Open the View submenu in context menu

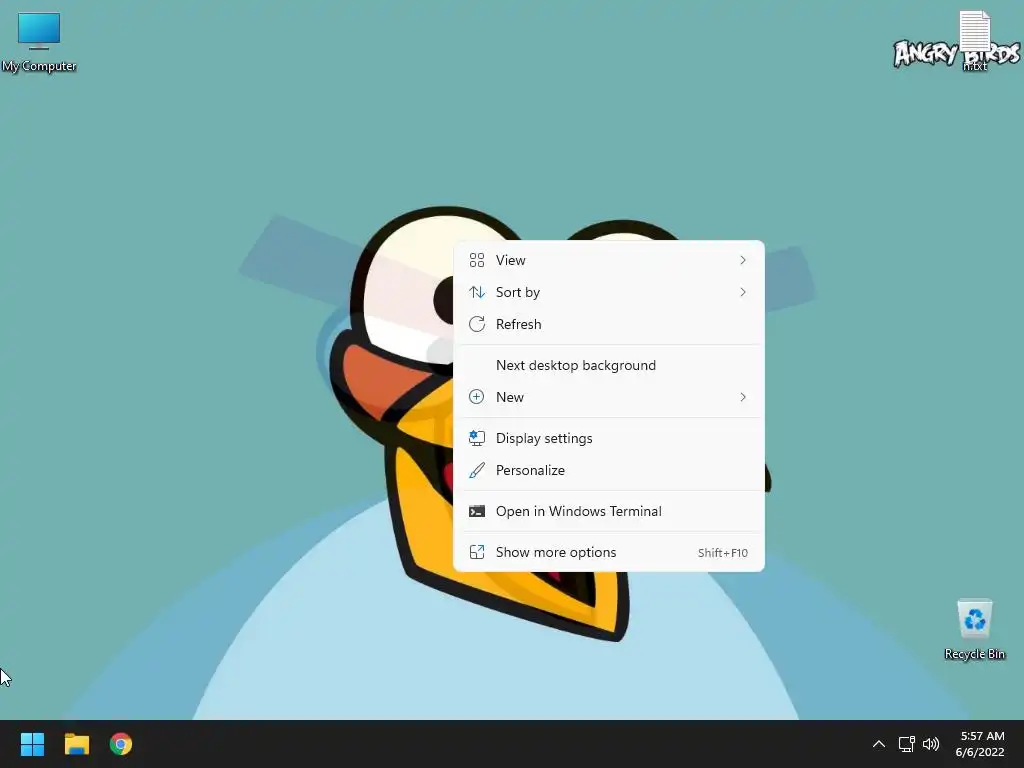tap(609, 260)
